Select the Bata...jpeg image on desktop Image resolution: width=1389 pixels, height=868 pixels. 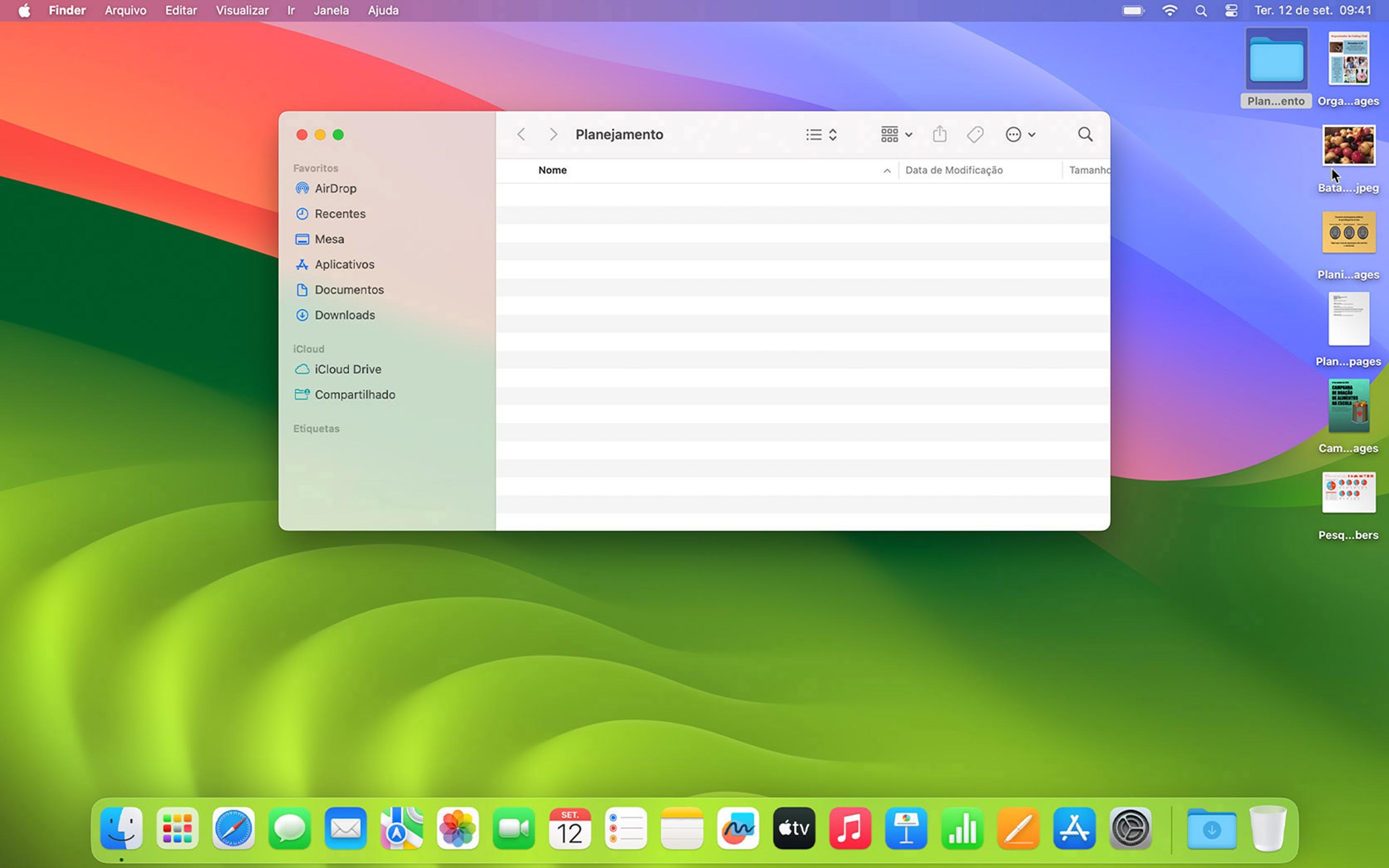[1348, 159]
